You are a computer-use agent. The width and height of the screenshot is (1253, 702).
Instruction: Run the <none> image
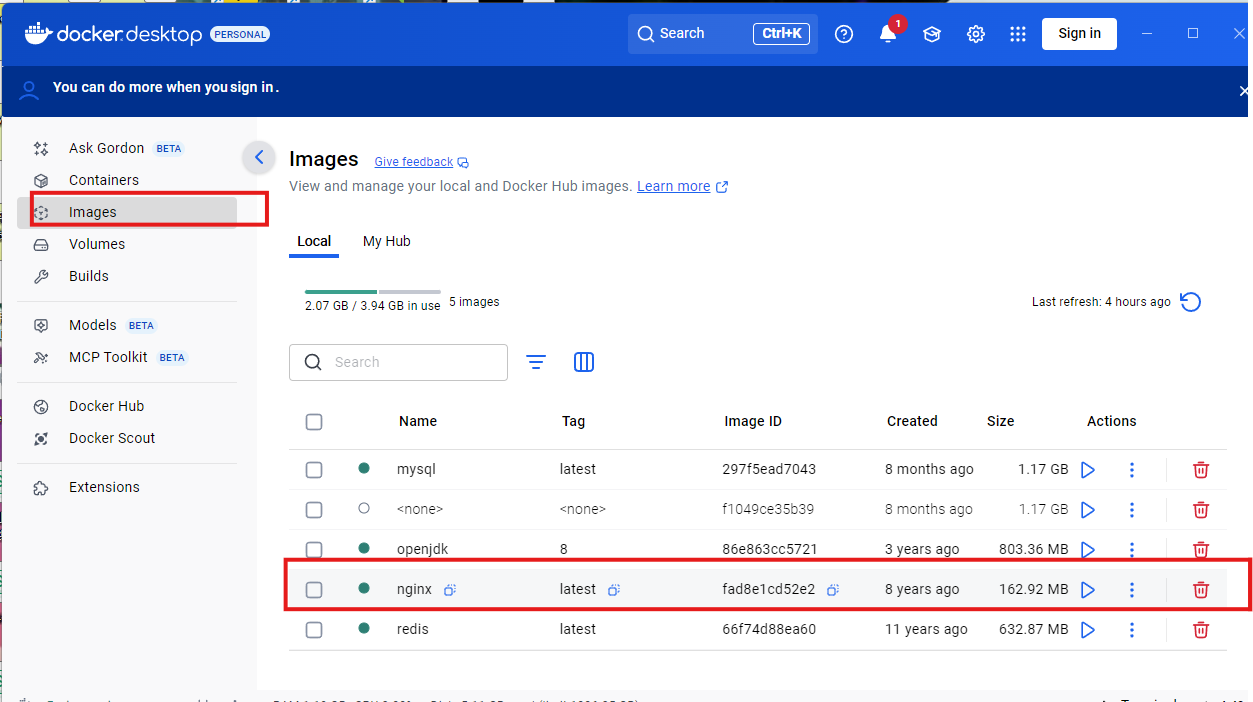pos(1088,509)
